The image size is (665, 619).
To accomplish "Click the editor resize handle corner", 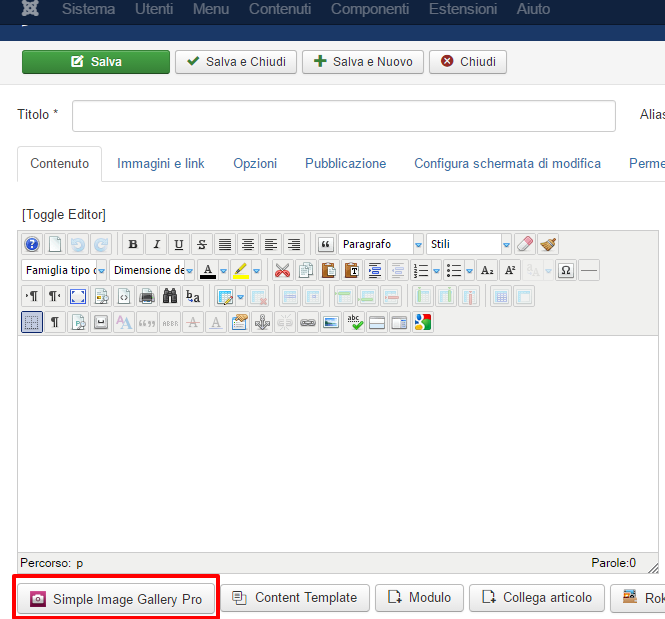I will pos(653,568).
